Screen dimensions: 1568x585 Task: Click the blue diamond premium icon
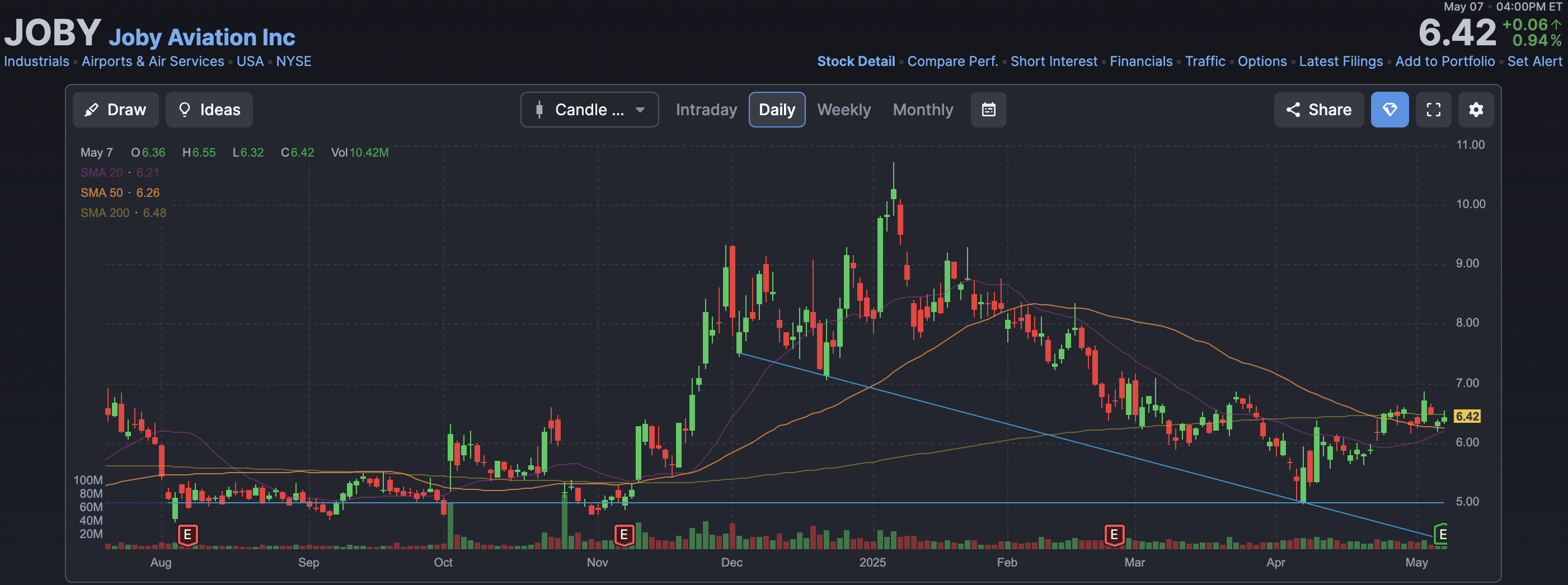(x=1389, y=110)
